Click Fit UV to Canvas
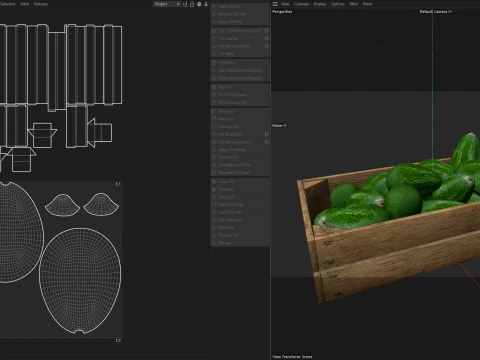 coord(240,95)
